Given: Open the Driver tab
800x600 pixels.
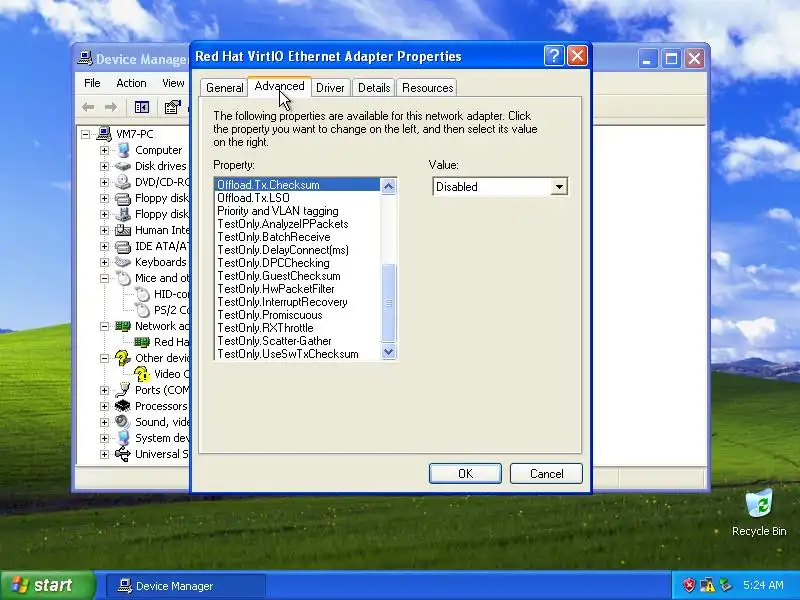Looking at the screenshot, I should [x=330, y=88].
